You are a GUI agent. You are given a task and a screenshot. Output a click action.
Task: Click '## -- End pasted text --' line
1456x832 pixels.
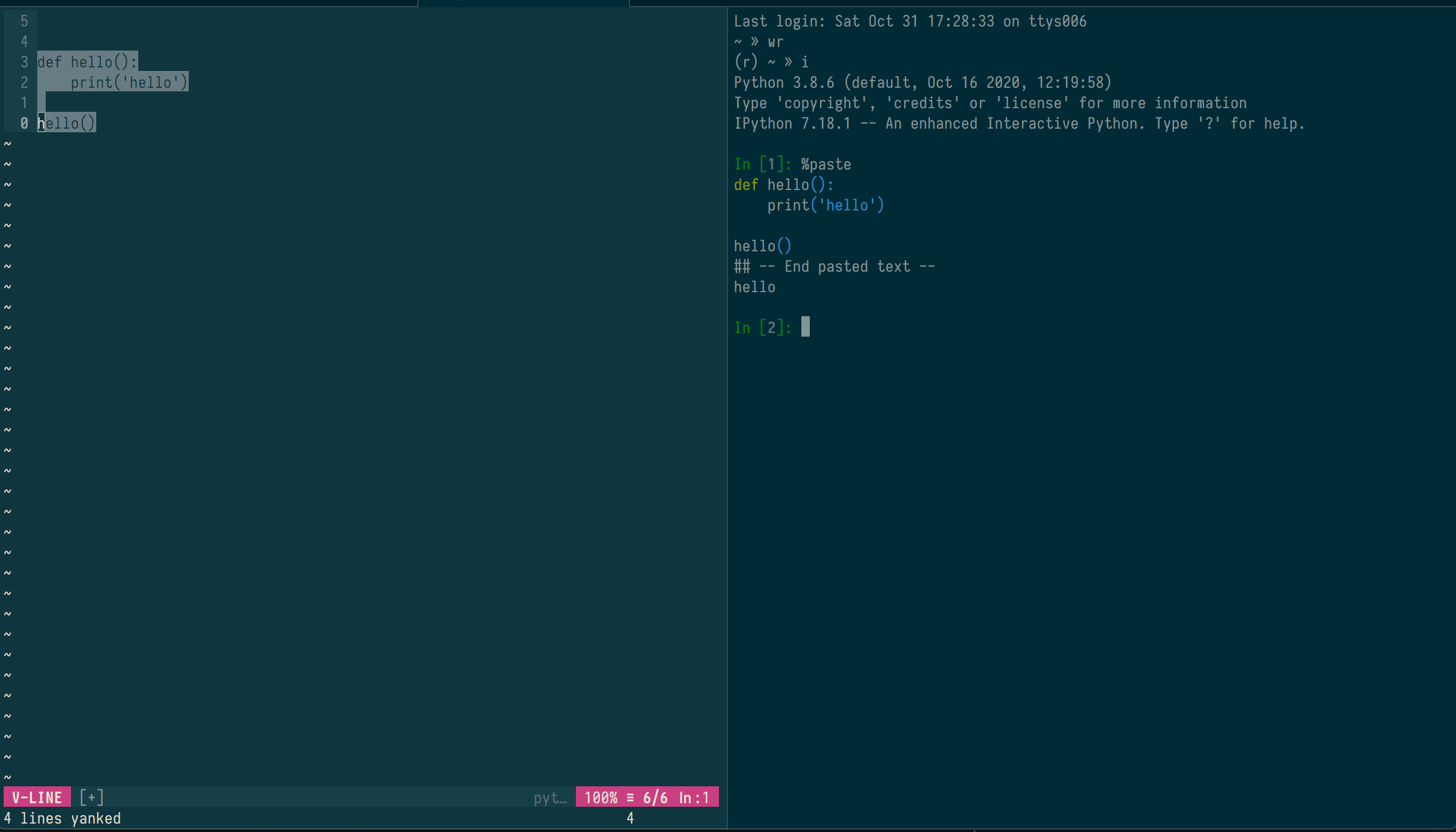pos(834,266)
